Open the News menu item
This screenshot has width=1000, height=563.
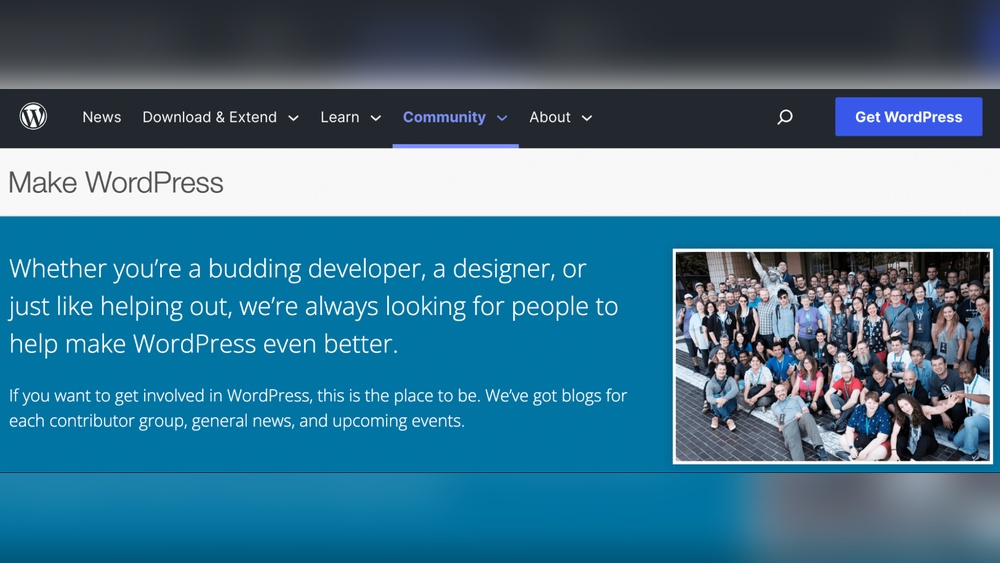tap(101, 117)
